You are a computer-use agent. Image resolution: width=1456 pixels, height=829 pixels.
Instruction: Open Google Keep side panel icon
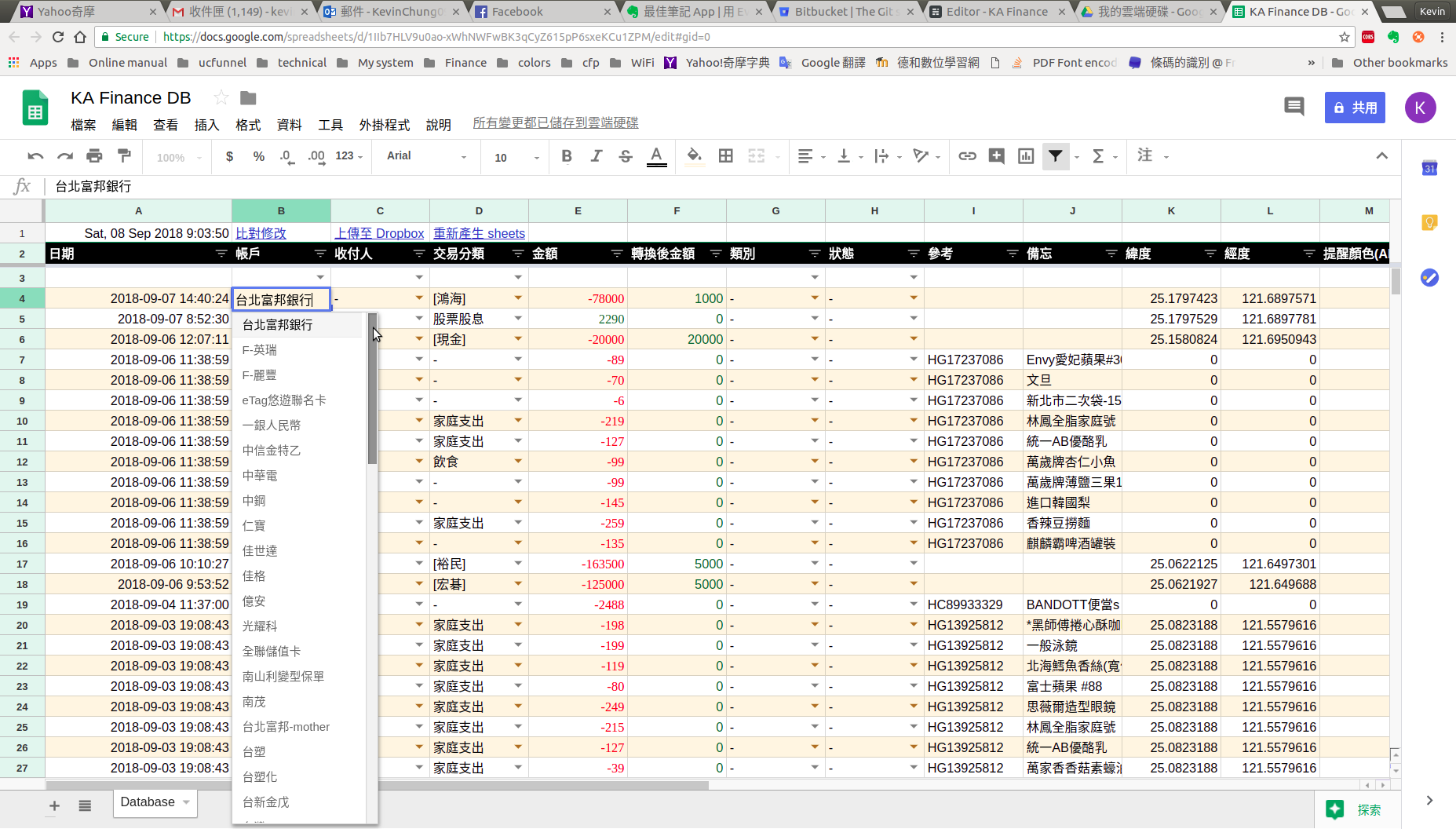(x=1429, y=223)
